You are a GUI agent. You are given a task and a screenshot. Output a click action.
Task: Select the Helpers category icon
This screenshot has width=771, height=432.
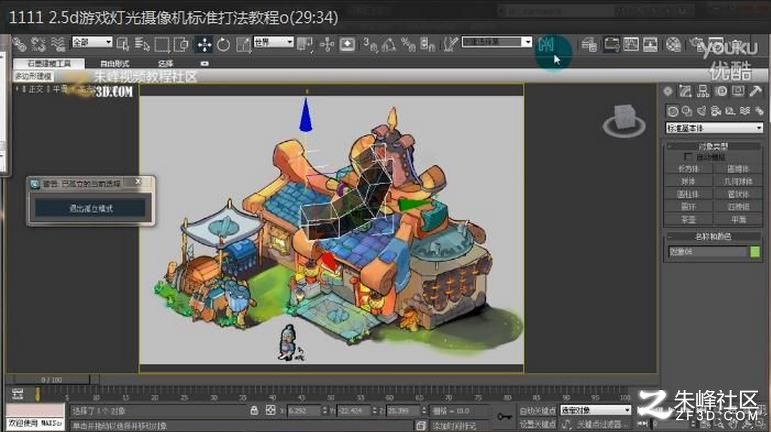730,111
